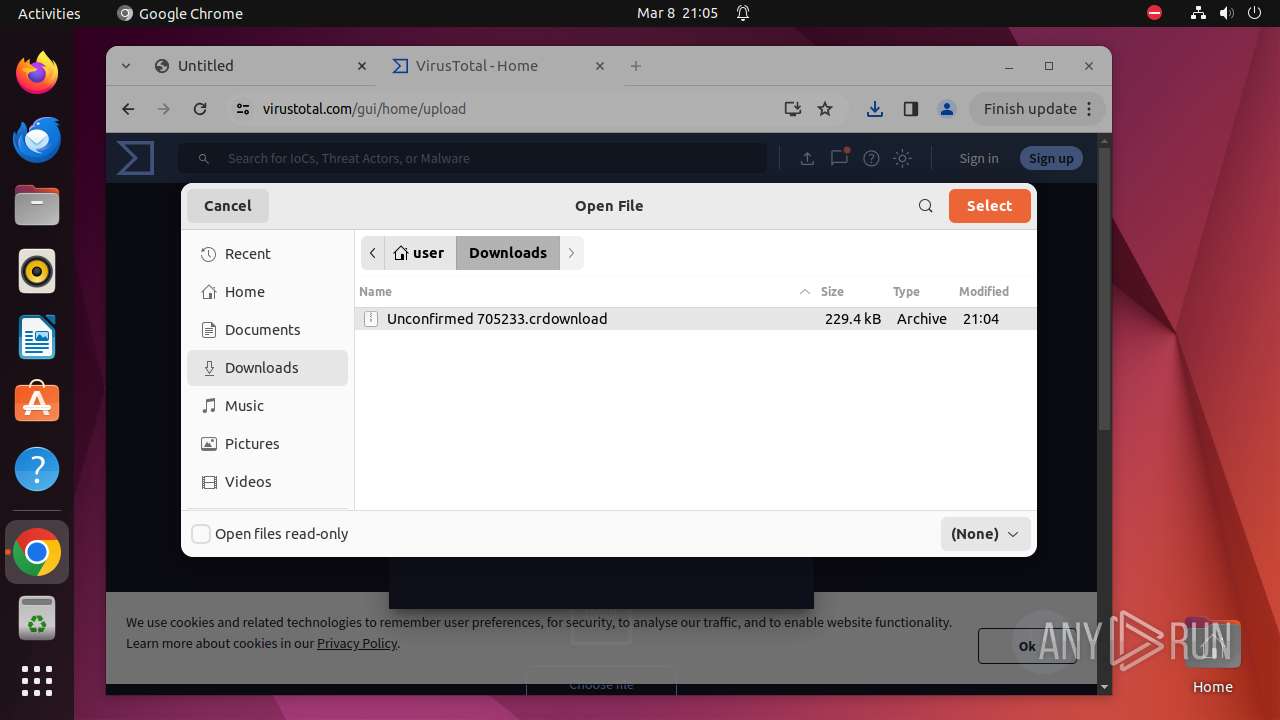Click the orange Select button
The width and height of the screenshot is (1280, 720).
[989, 206]
